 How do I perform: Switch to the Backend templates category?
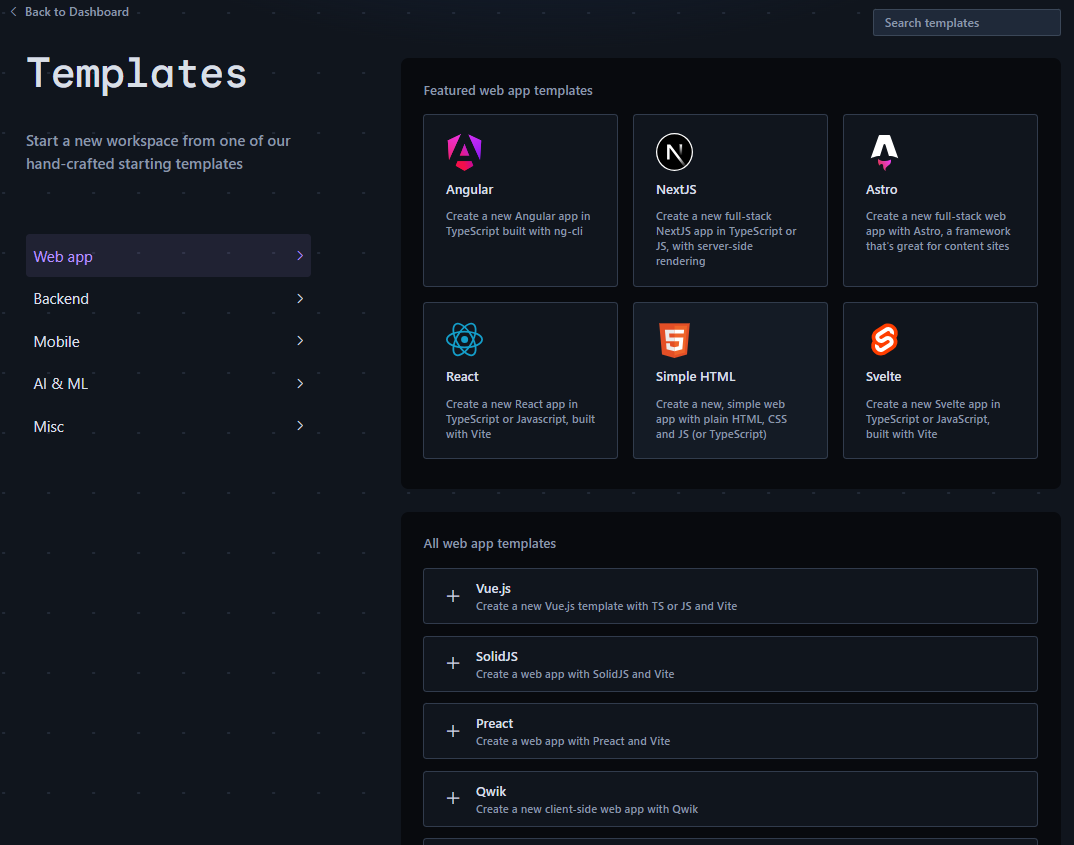coord(62,299)
